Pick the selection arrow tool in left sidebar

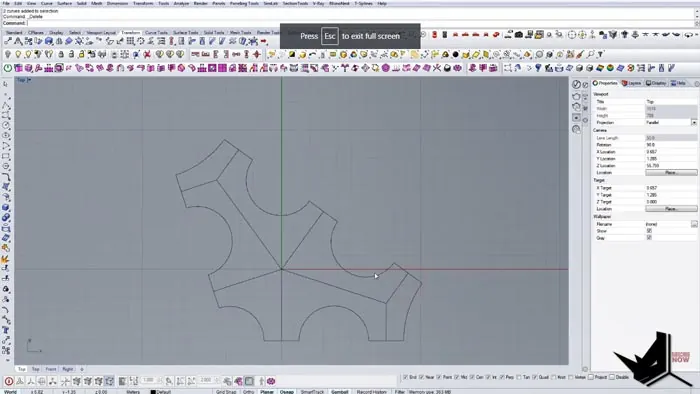point(5,84)
